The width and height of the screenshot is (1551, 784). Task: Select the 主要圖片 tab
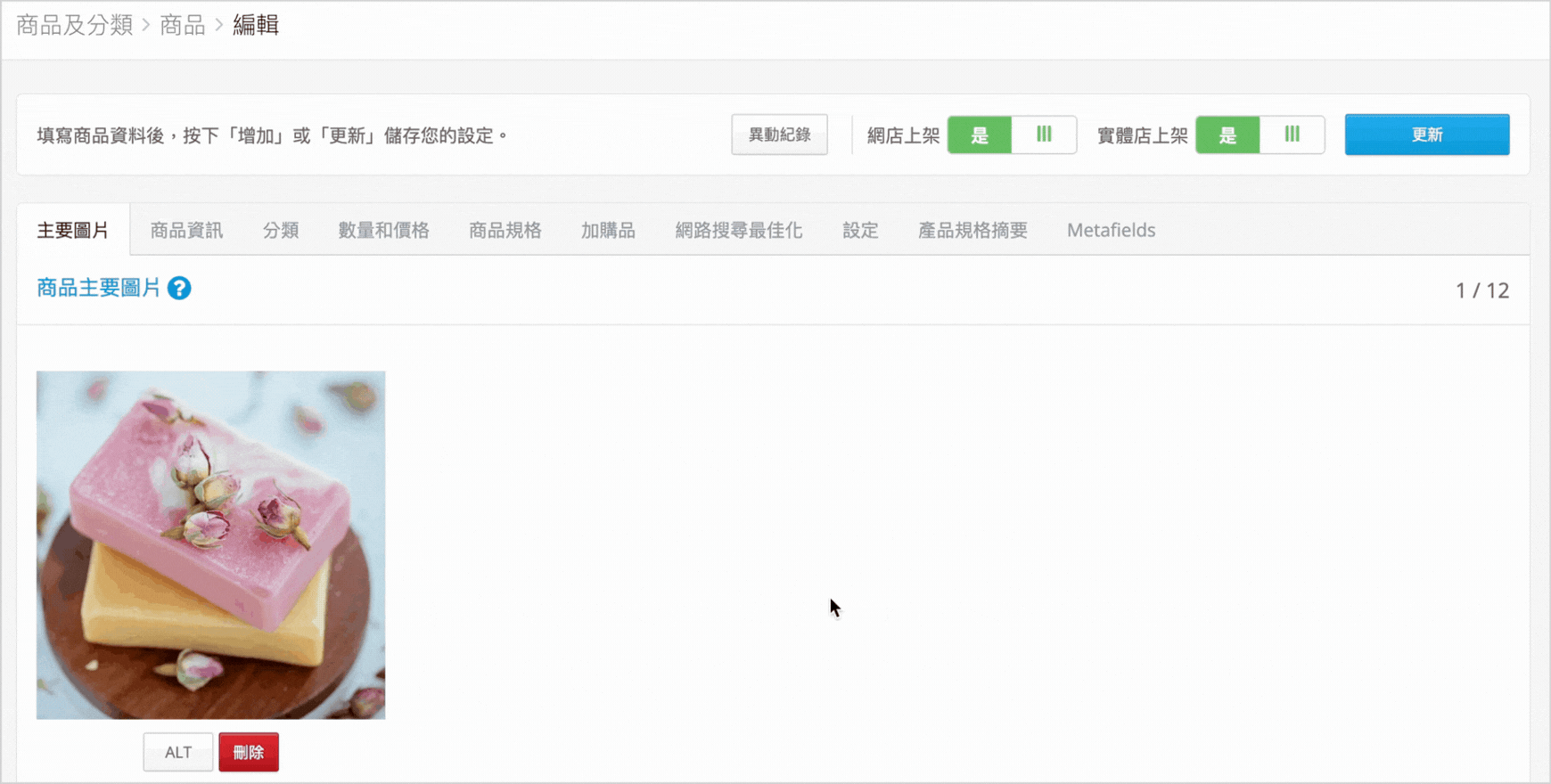[73, 230]
